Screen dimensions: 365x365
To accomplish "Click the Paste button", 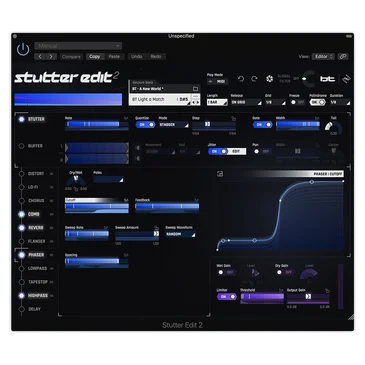I will pyautogui.click(x=114, y=57).
